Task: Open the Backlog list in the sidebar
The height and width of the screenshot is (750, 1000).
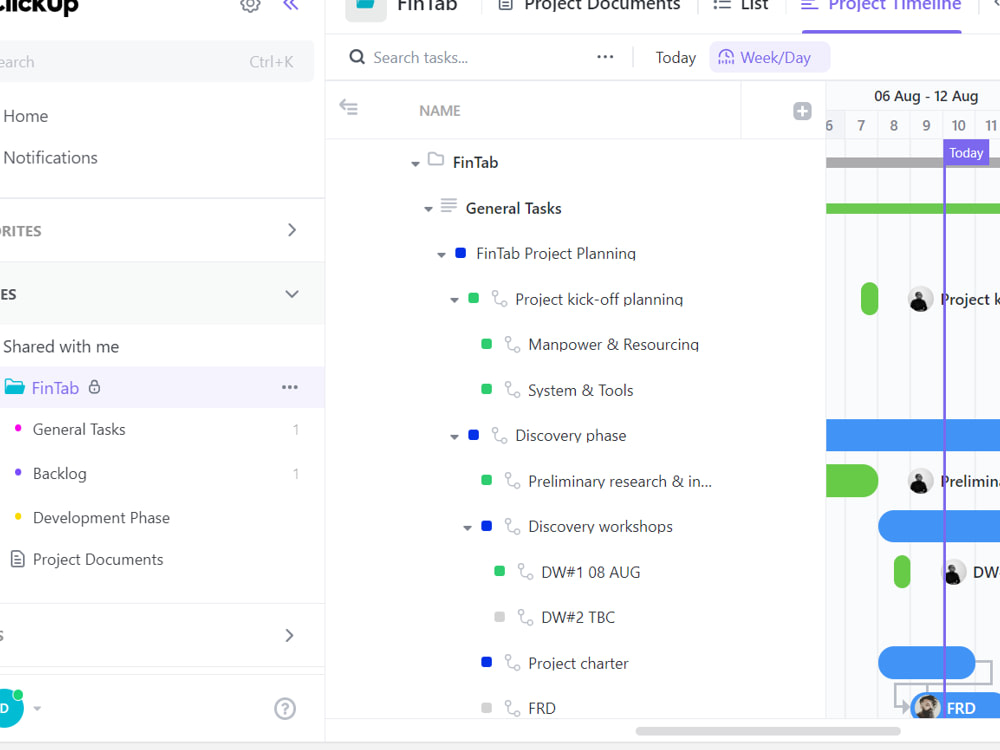Action: [x=59, y=473]
